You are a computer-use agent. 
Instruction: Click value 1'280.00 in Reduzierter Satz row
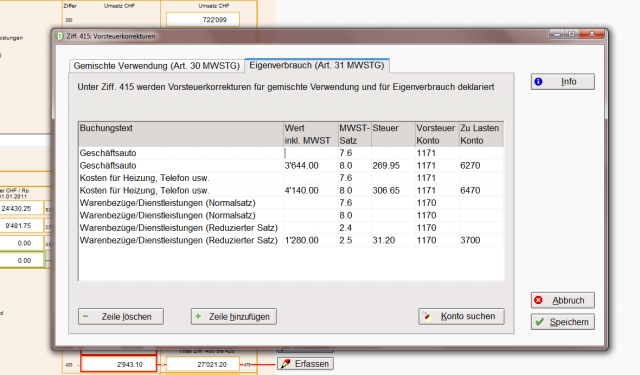(301, 240)
